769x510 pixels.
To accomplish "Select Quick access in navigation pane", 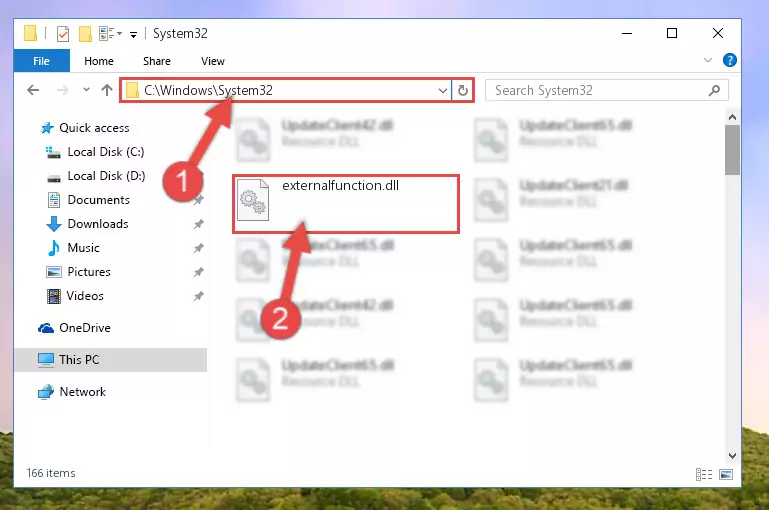I will (x=94, y=128).
